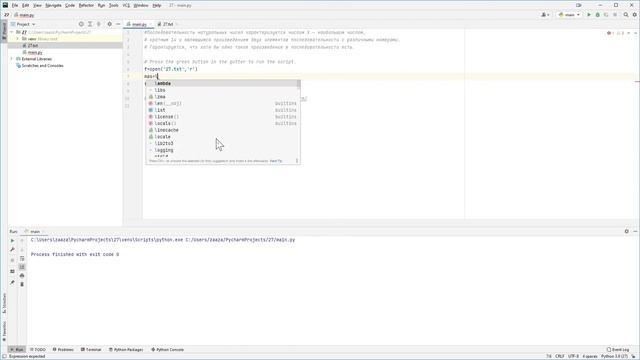Open Search Everywhere magnifier icon
640x360 pixels.
pyautogui.click(x=626, y=15)
